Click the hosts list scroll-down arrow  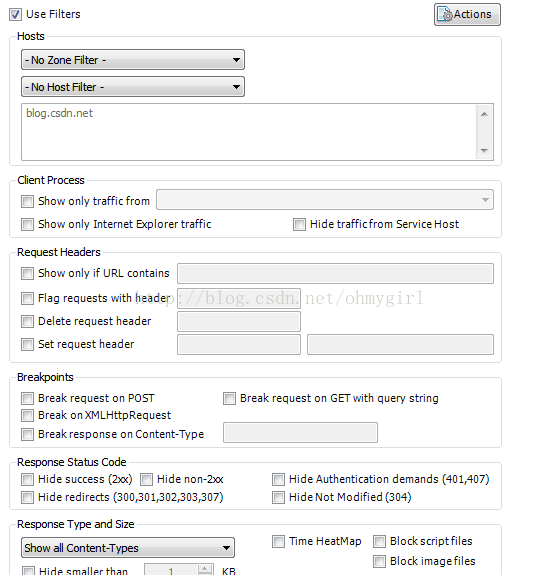484,150
